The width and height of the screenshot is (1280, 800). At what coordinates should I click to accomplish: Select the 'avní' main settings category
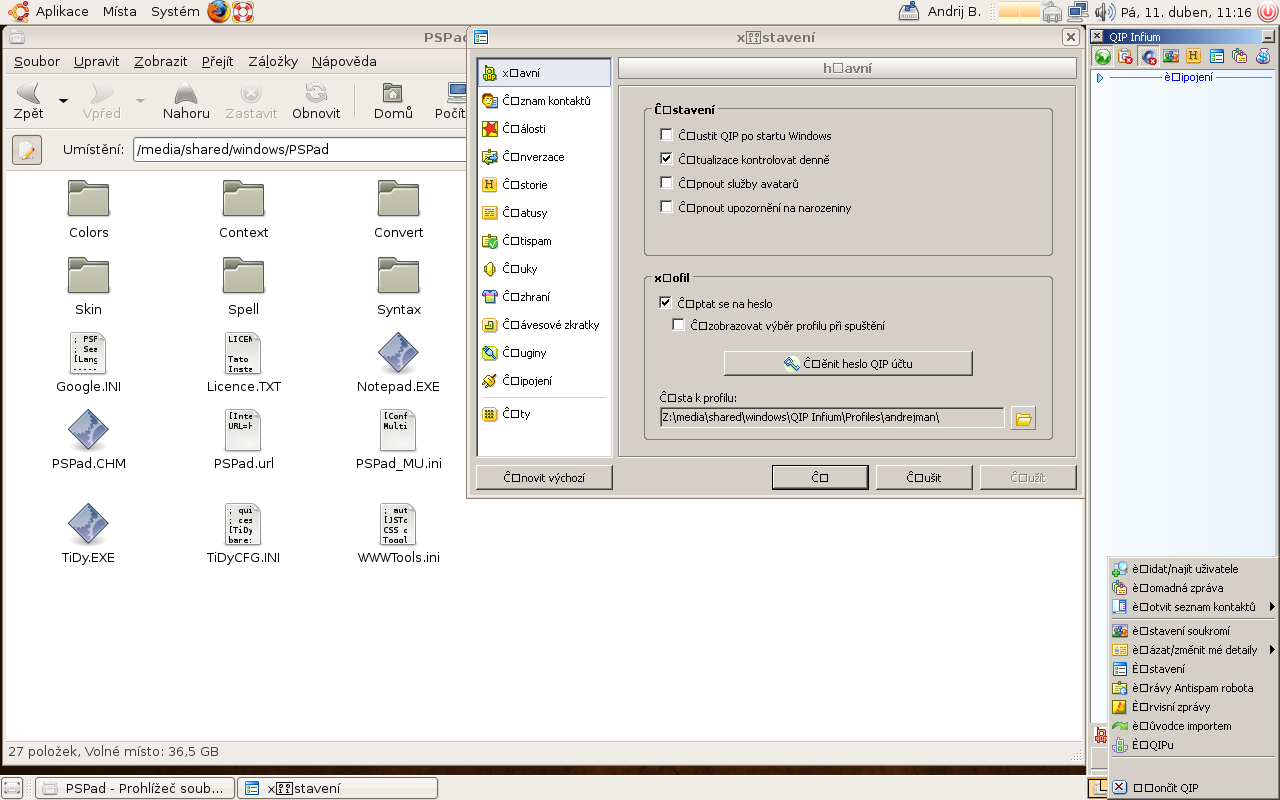[544, 73]
